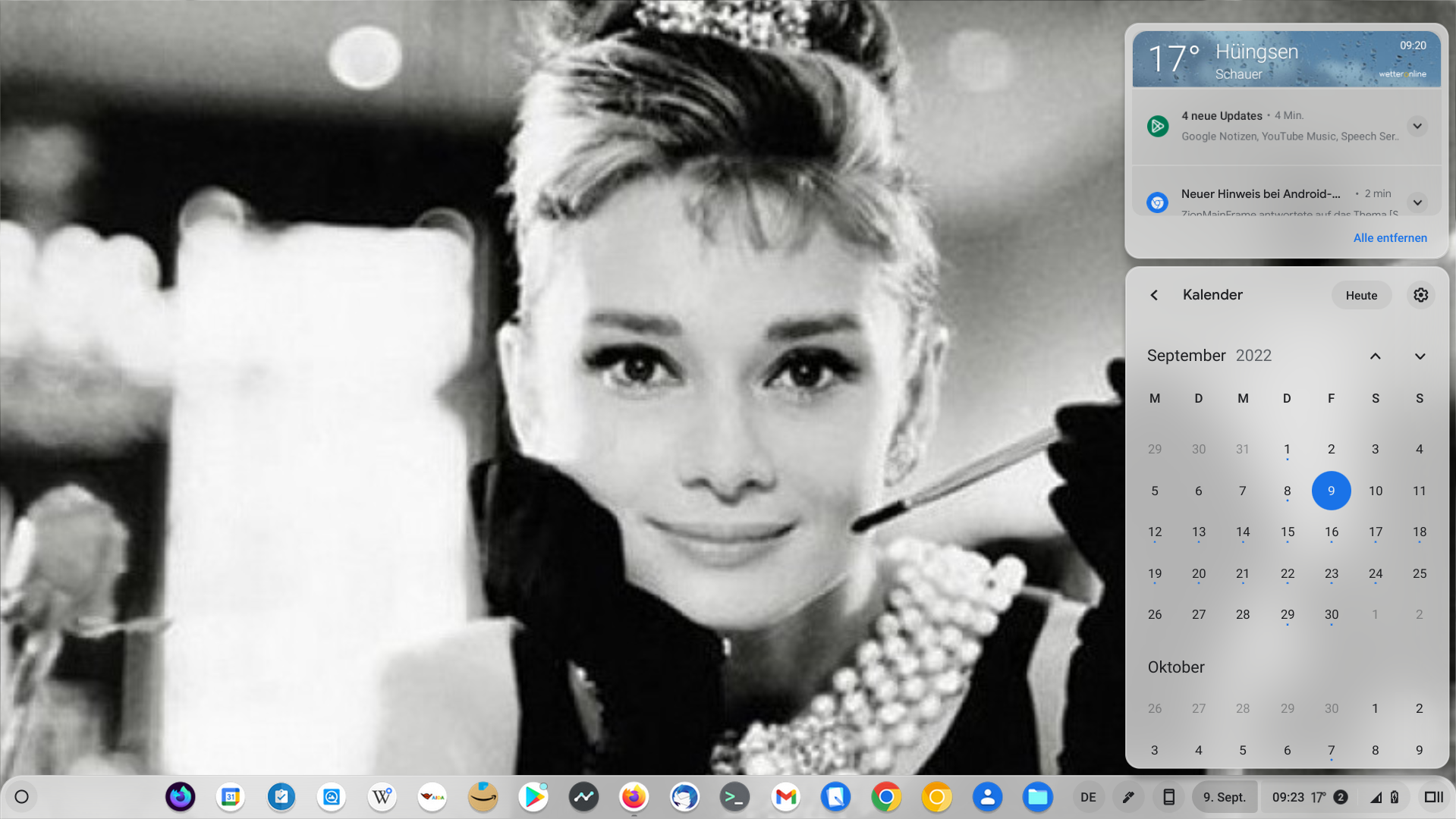1456x819 pixels.
Task: Expand the '4 neue Updates' notification
Action: pyautogui.click(x=1417, y=126)
